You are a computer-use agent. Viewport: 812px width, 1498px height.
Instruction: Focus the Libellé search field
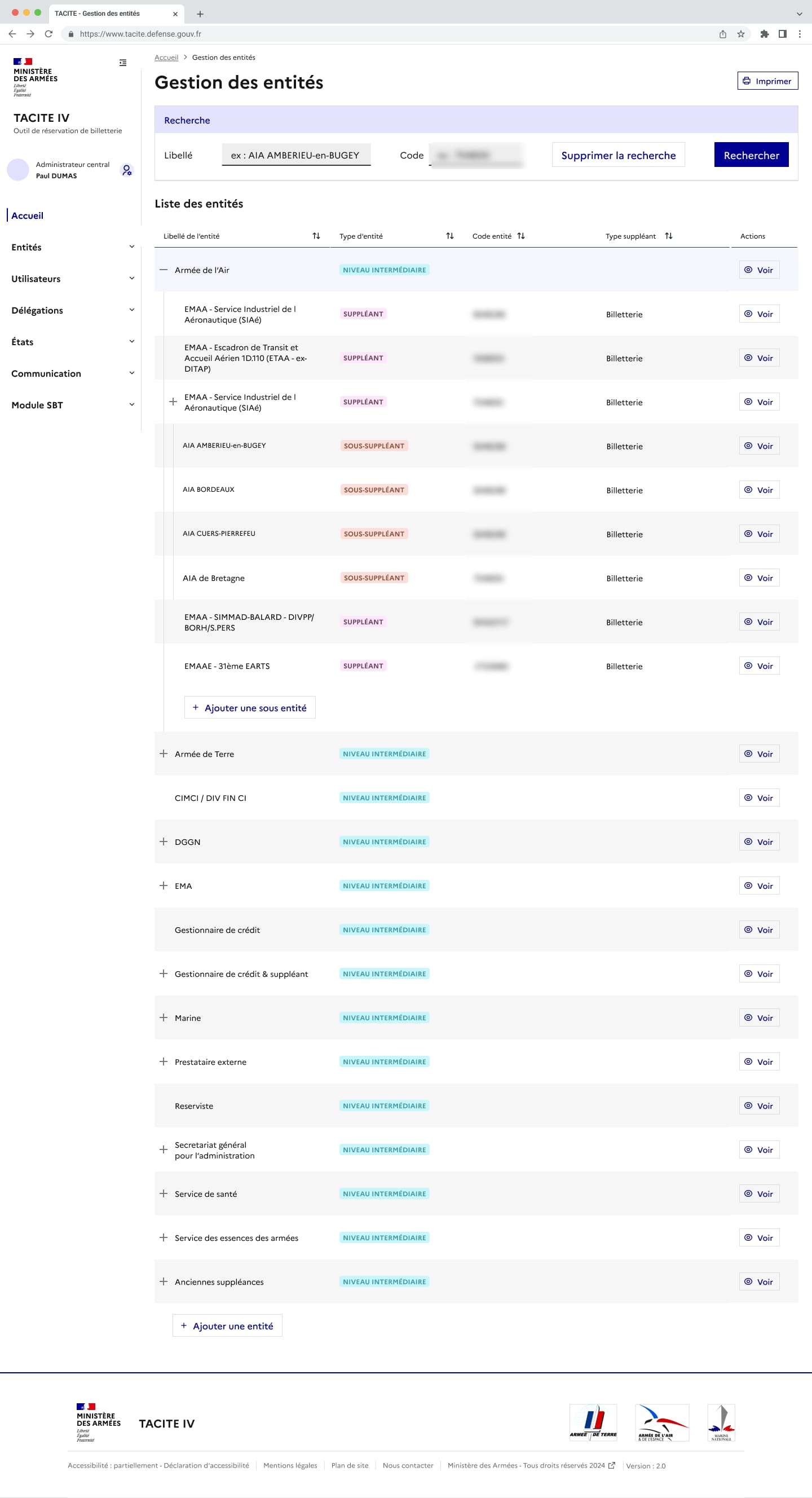pyautogui.click(x=296, y=155)
